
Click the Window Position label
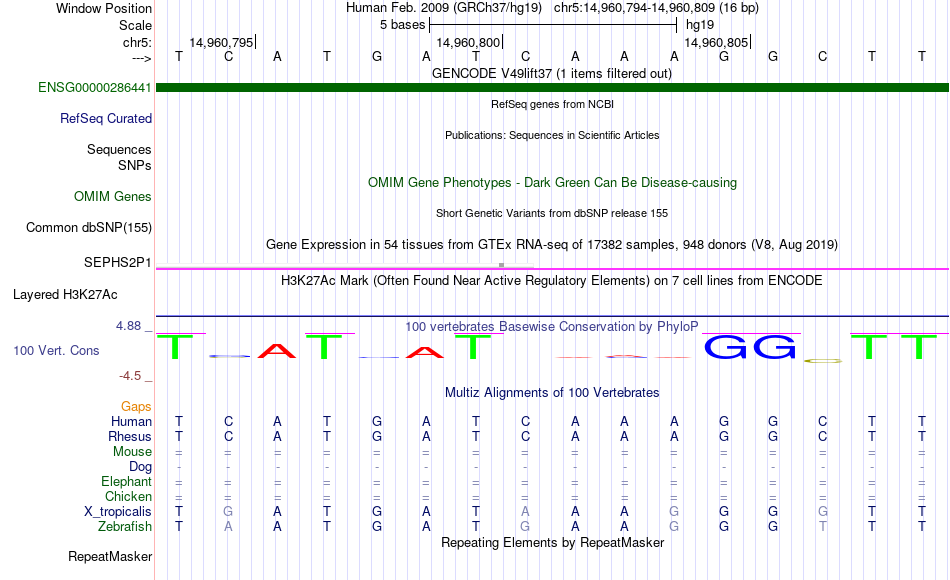(104, 8)
